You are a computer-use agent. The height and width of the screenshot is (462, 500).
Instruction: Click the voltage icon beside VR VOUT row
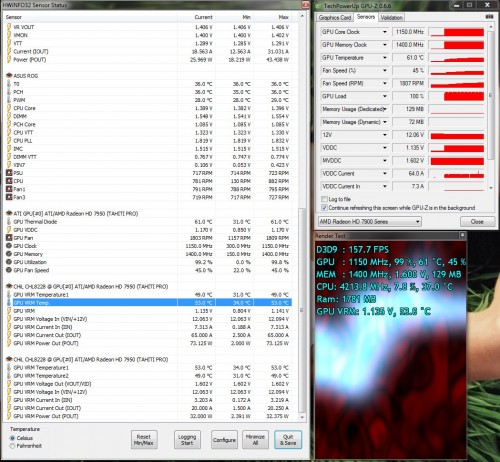9,27
